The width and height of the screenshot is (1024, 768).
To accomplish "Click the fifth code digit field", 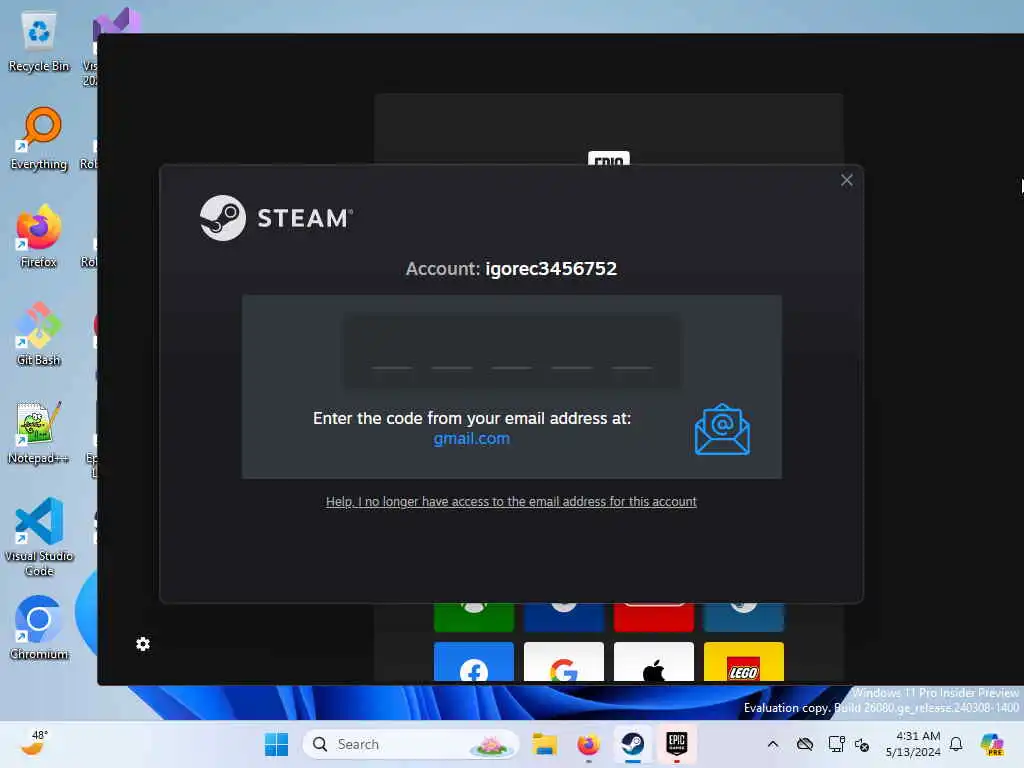I will click(632, 353).
